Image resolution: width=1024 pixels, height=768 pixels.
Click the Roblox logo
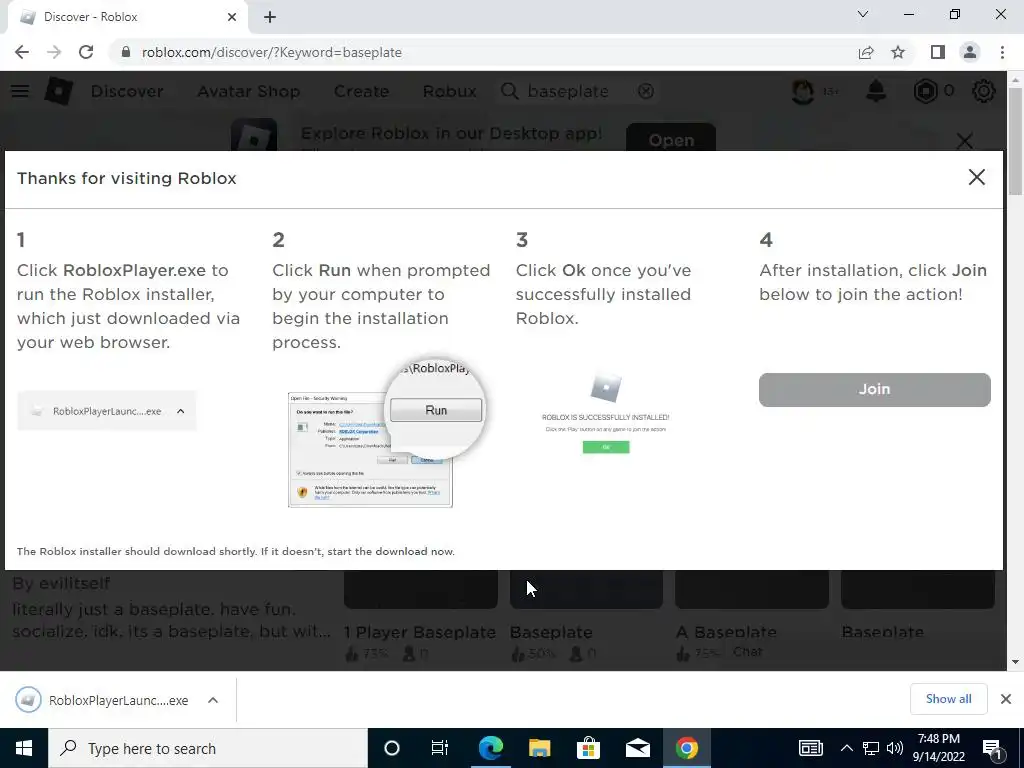58,91
